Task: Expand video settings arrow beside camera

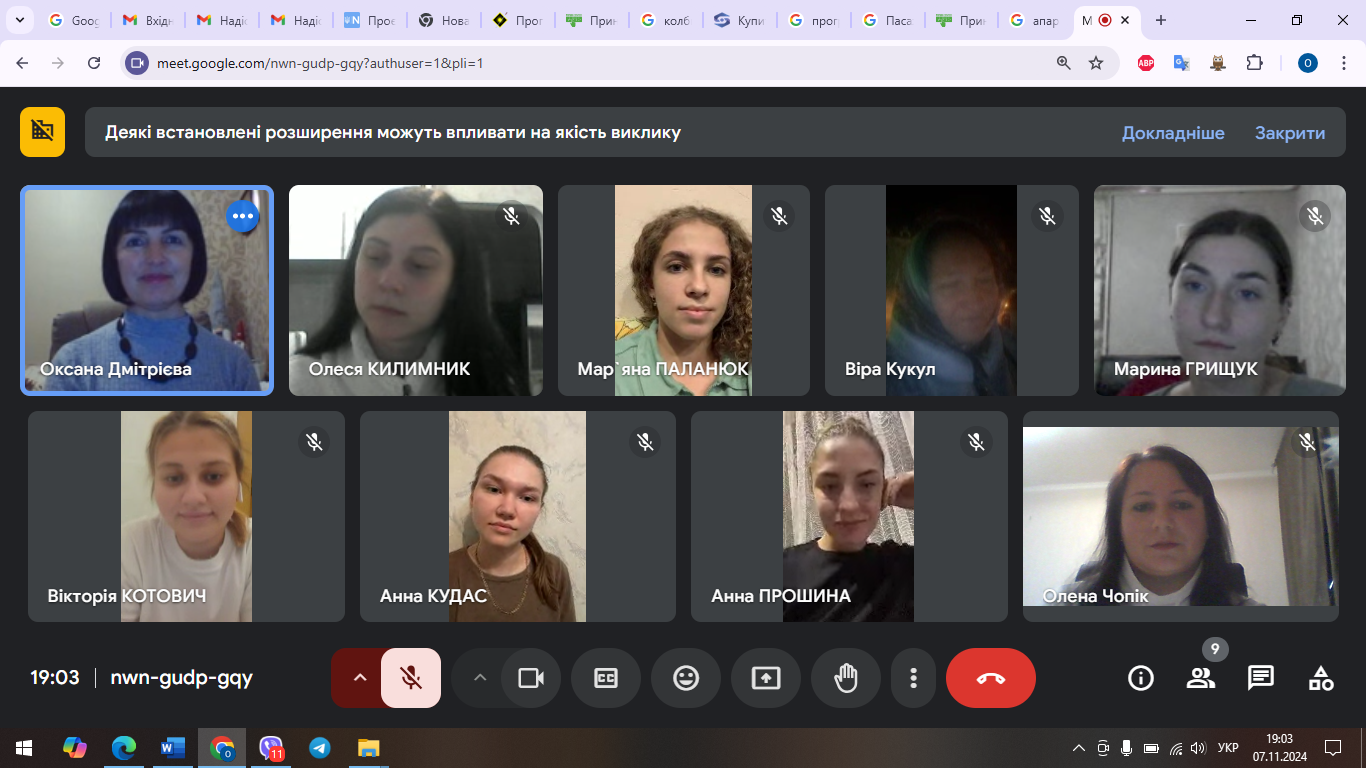Action: pyautogui.click(x=480, y=678)
